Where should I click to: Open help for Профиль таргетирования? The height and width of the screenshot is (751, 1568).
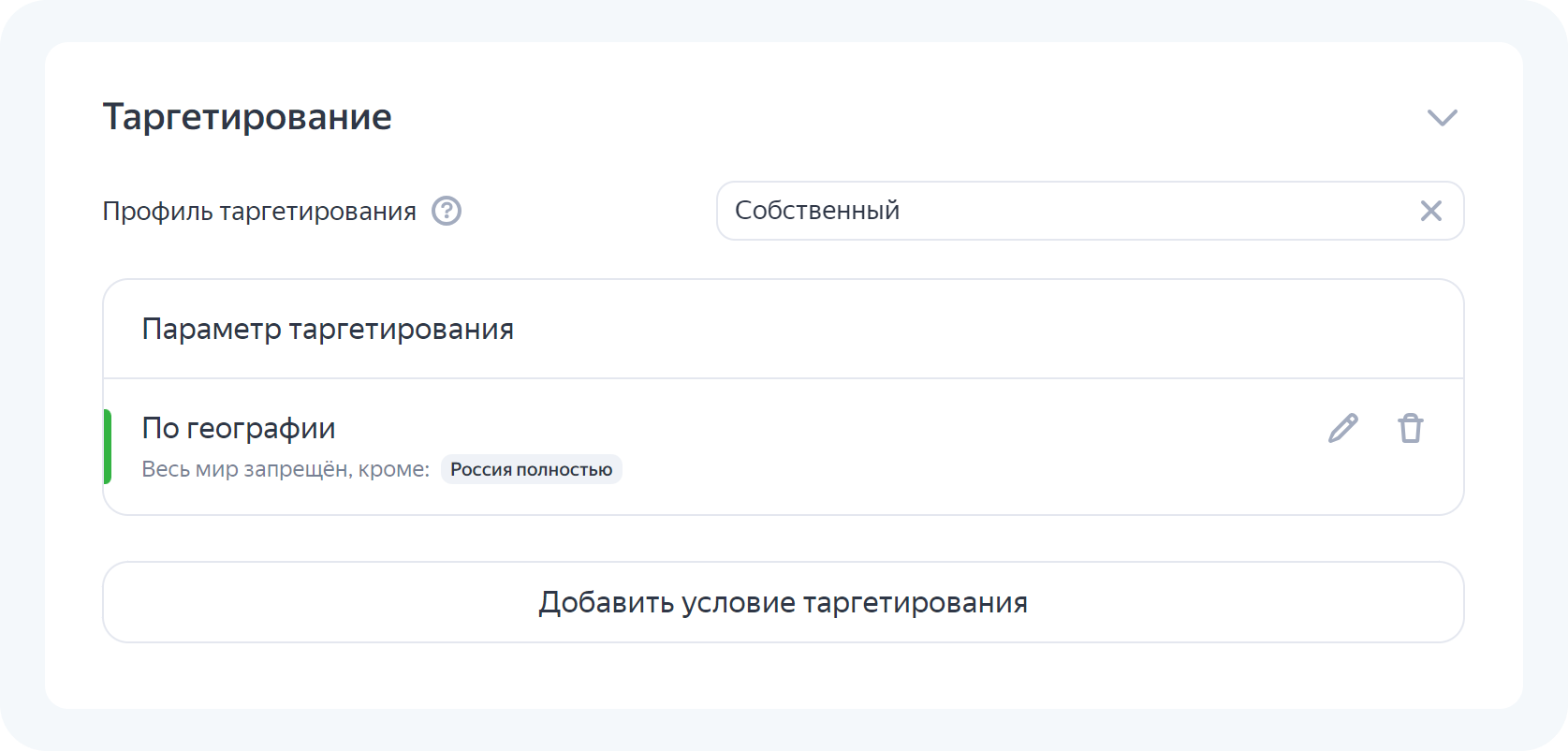(x=447, y=211)
